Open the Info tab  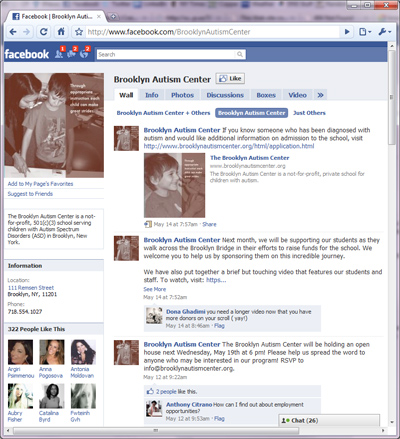click(152, 95)
